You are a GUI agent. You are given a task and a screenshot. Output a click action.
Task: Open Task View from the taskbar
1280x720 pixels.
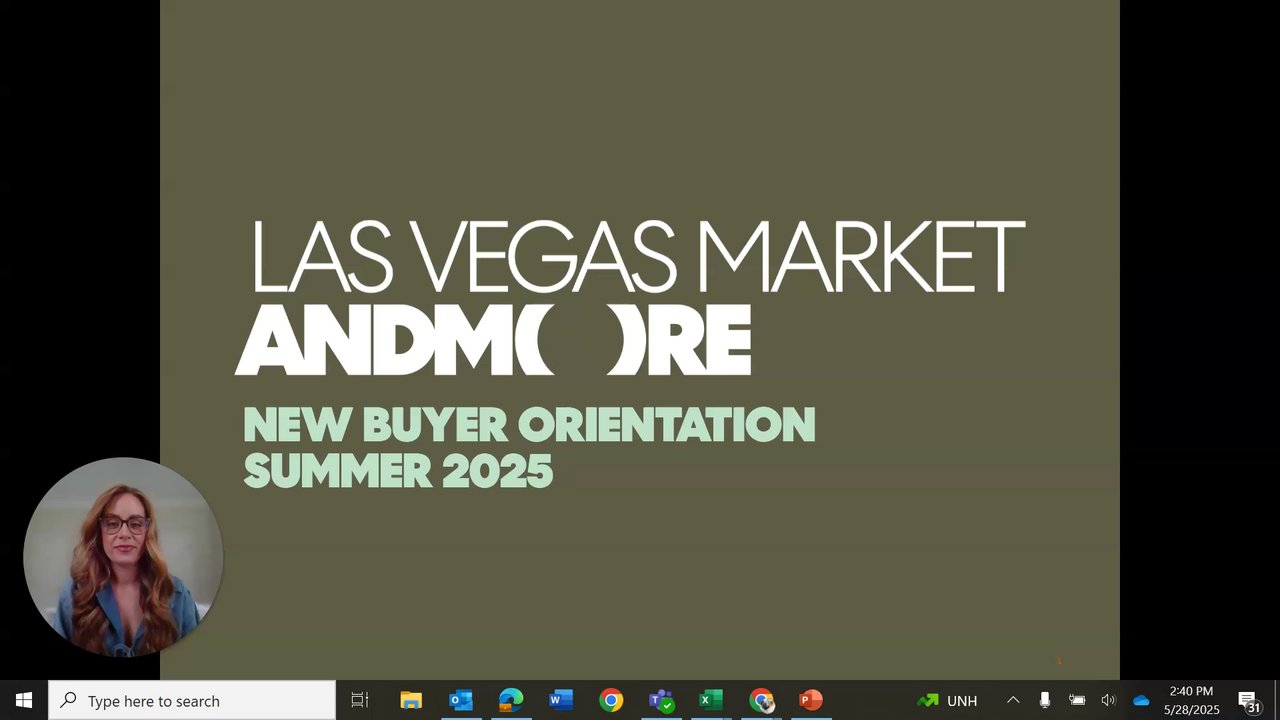(x=360, y=700)
